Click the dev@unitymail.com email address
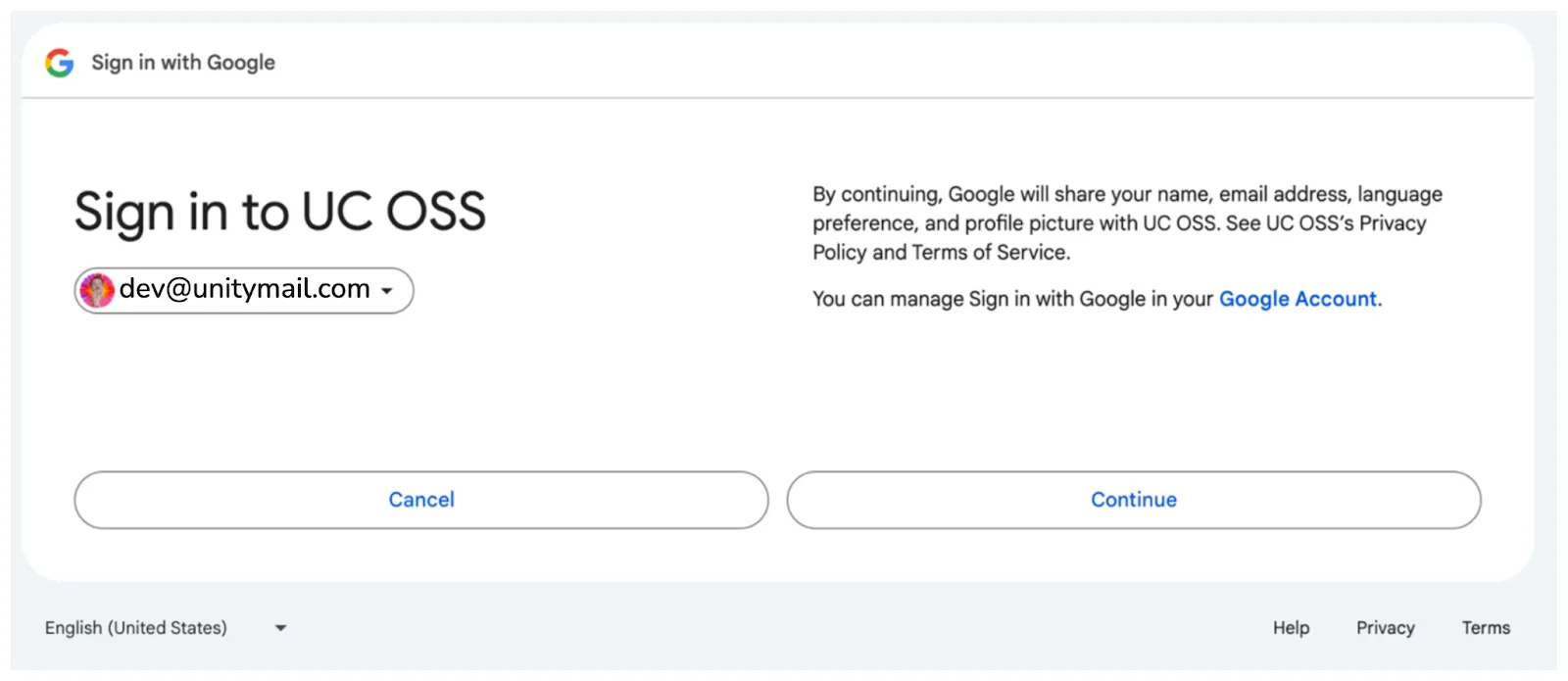This screenshot has width=1568, height=681. coord(244,289)
